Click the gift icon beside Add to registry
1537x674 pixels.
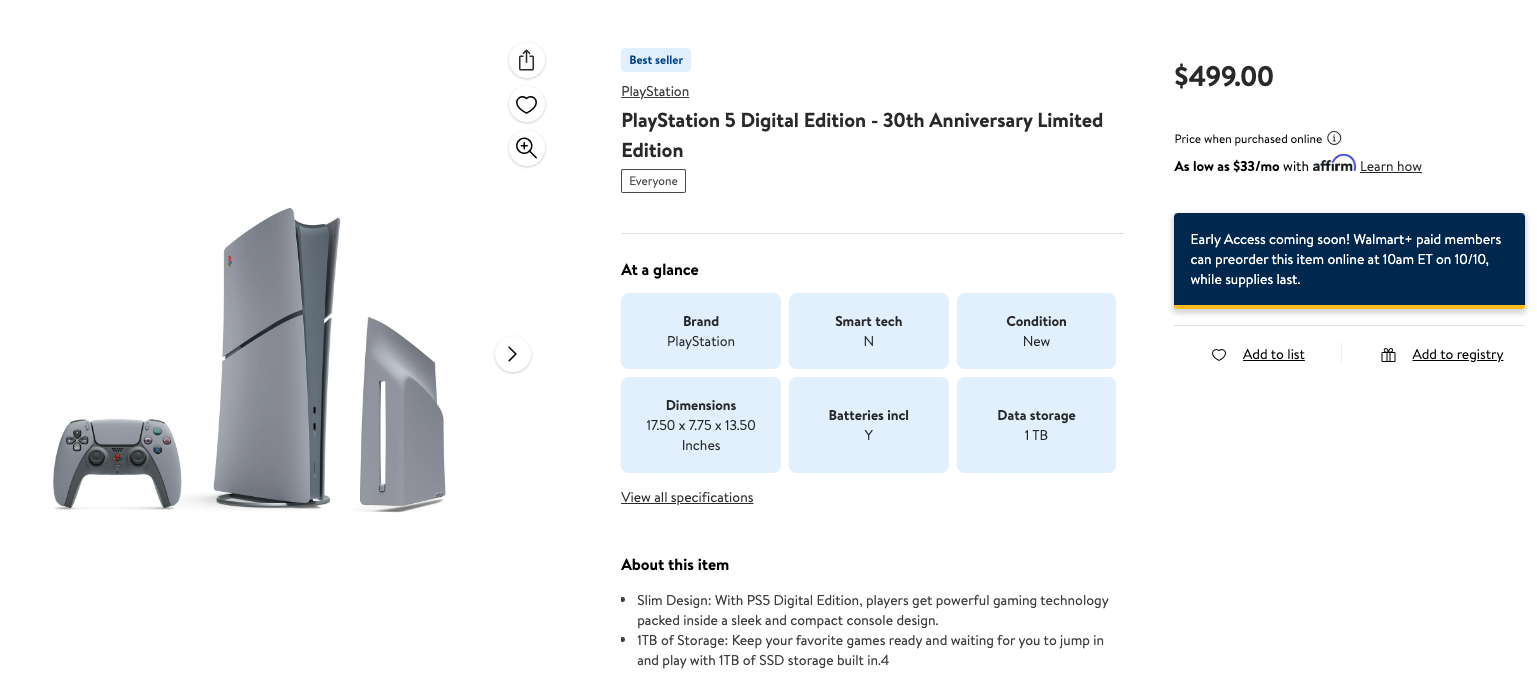click(x=1388, y=354)
